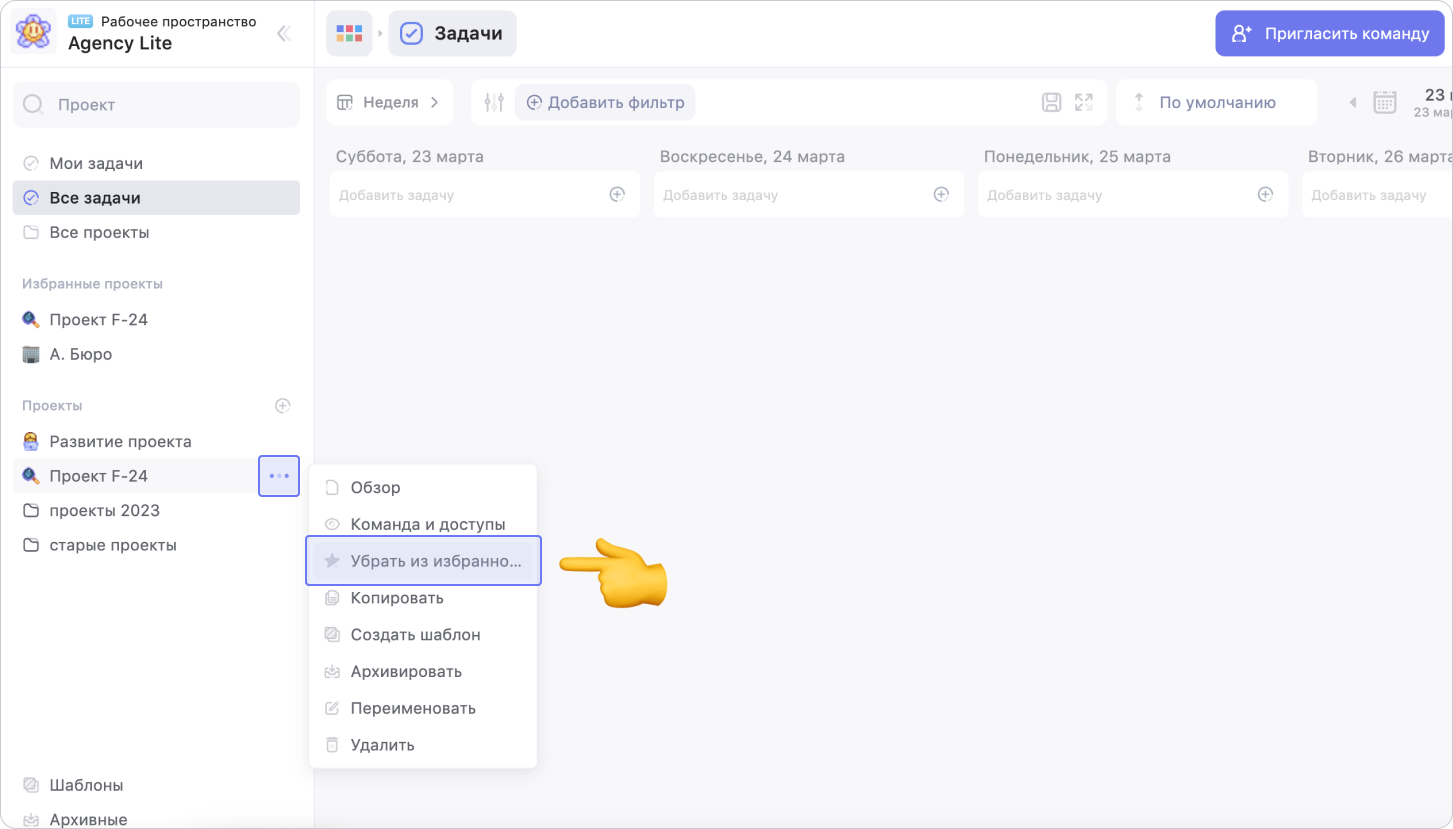Viewport: 1453px width, 829px height.
Task: Click the fullscreen expand icon
Action: click(1084, 102)
